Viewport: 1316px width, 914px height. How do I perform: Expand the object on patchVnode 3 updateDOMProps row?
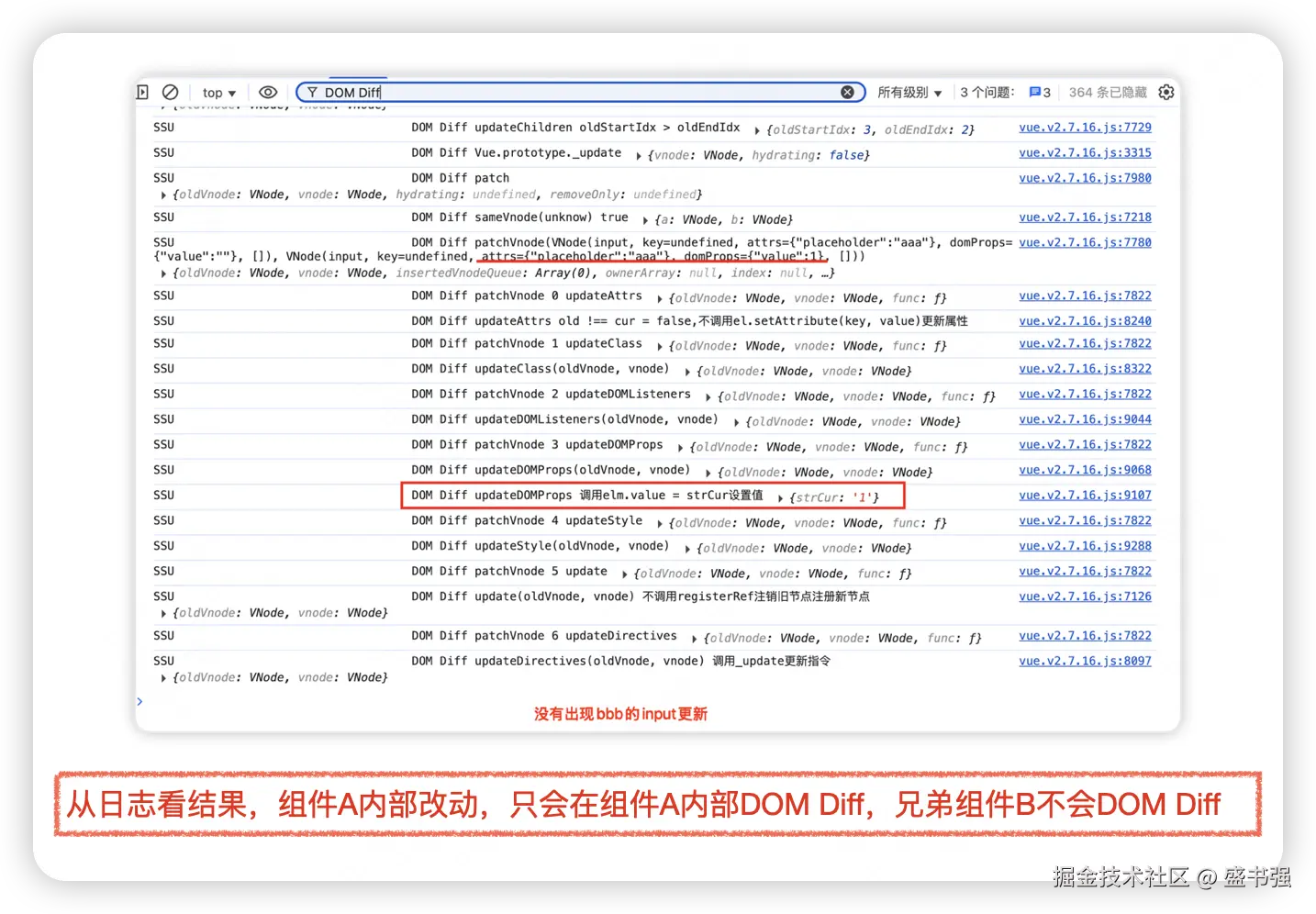pos(680,447)
